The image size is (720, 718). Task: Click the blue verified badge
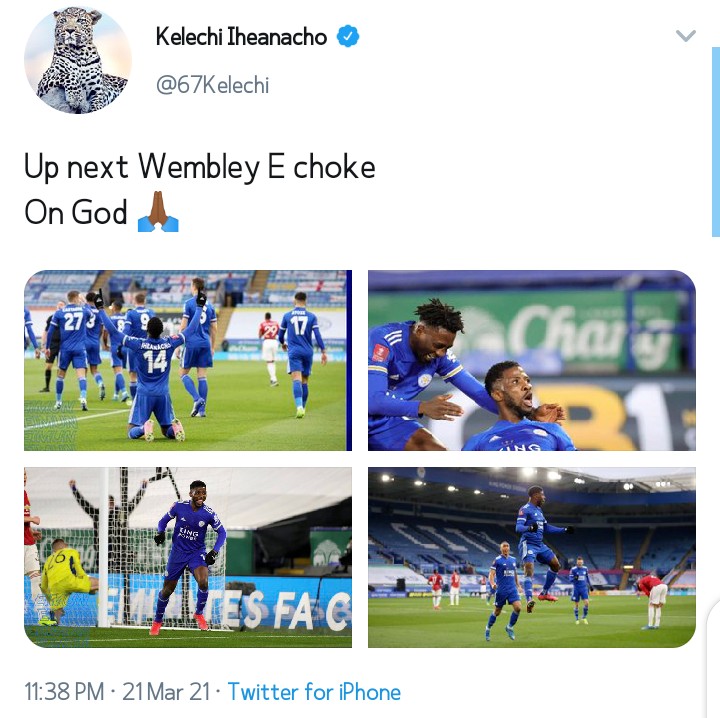click(348, 36)
